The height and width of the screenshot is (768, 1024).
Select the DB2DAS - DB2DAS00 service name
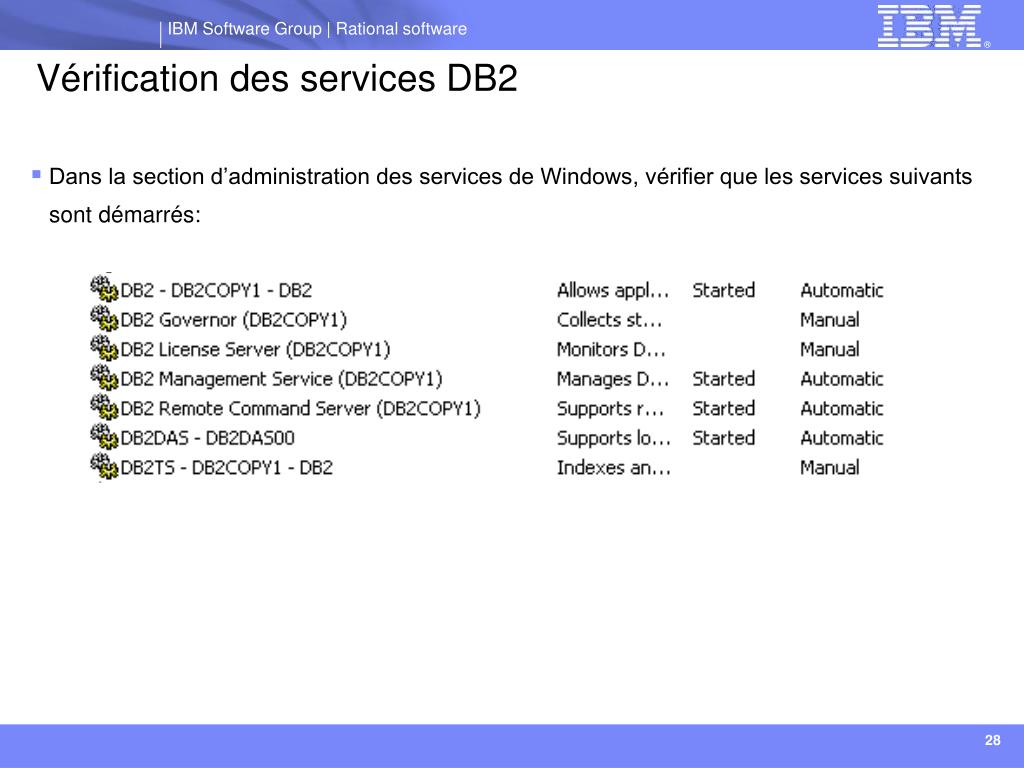pos(208,438)
